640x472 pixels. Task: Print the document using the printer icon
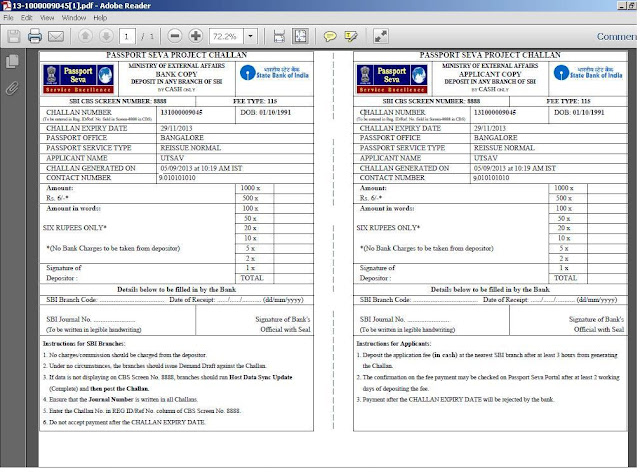click(x=35, y=36)
